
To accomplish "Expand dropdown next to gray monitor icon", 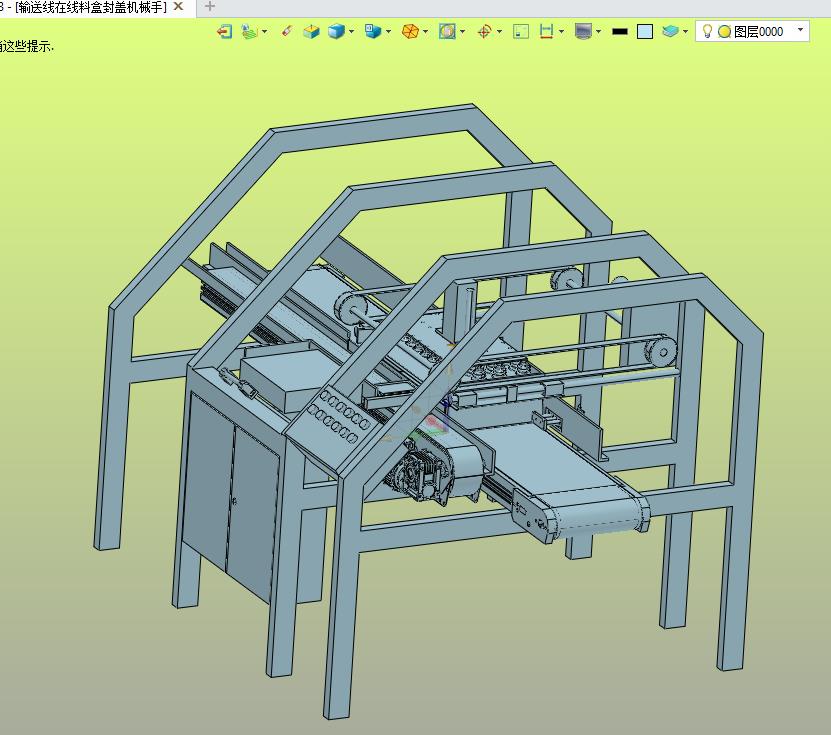I will tap(598, 32).
